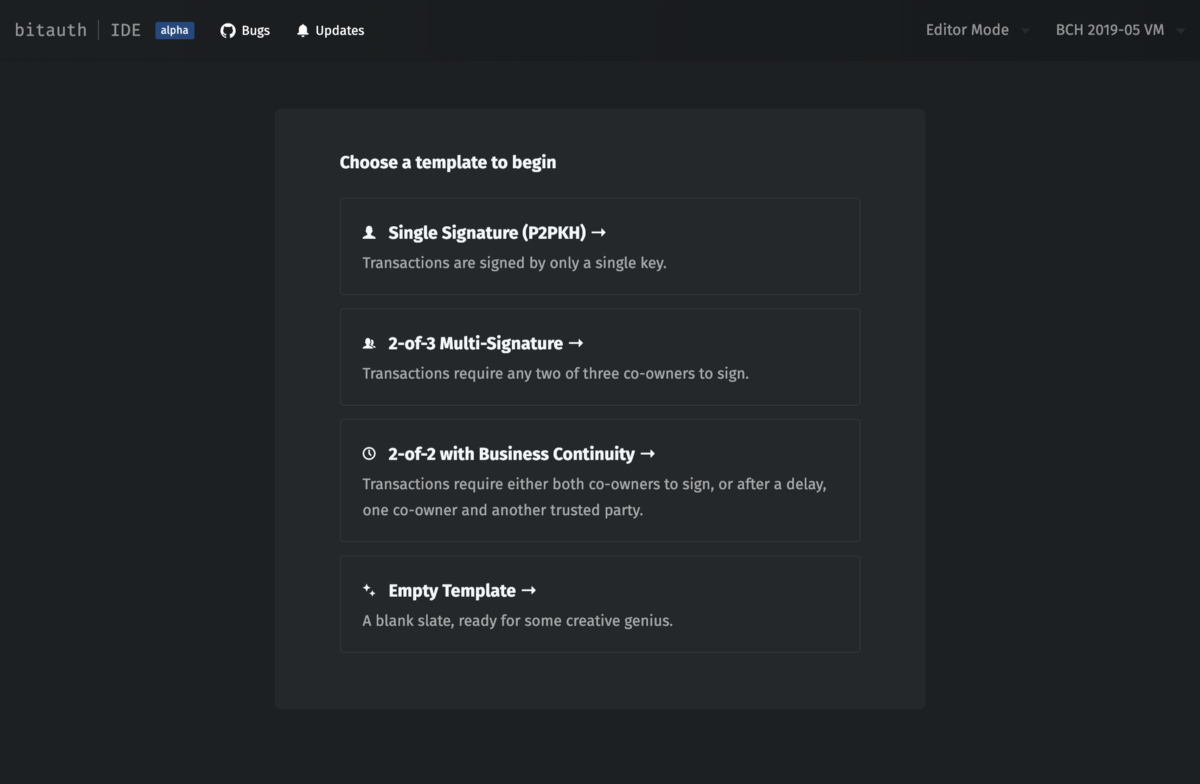Viewport: 1200px width, 784px height.
Task: Click the bitauth logo in the header
Action: pos(50,29)
